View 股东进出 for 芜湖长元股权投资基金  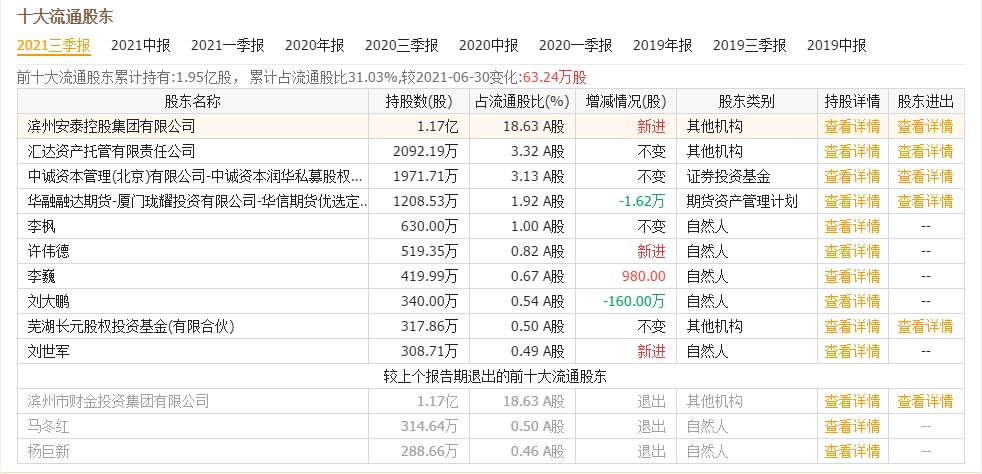click(x=925, y=326)
